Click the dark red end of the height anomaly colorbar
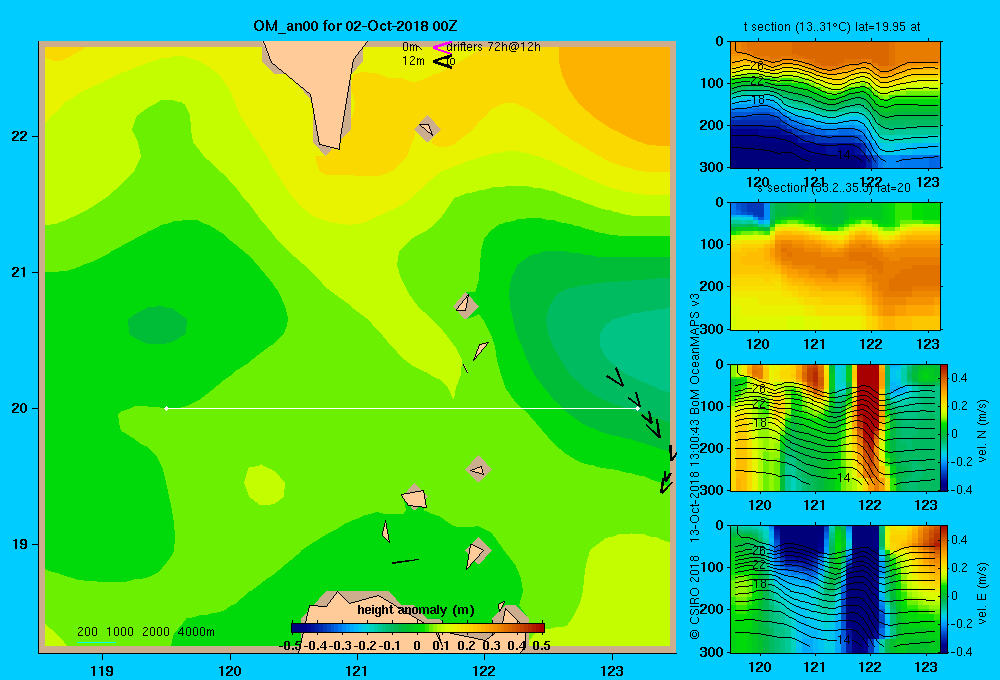The image size is (1000, 680). [x=540, y=628]
